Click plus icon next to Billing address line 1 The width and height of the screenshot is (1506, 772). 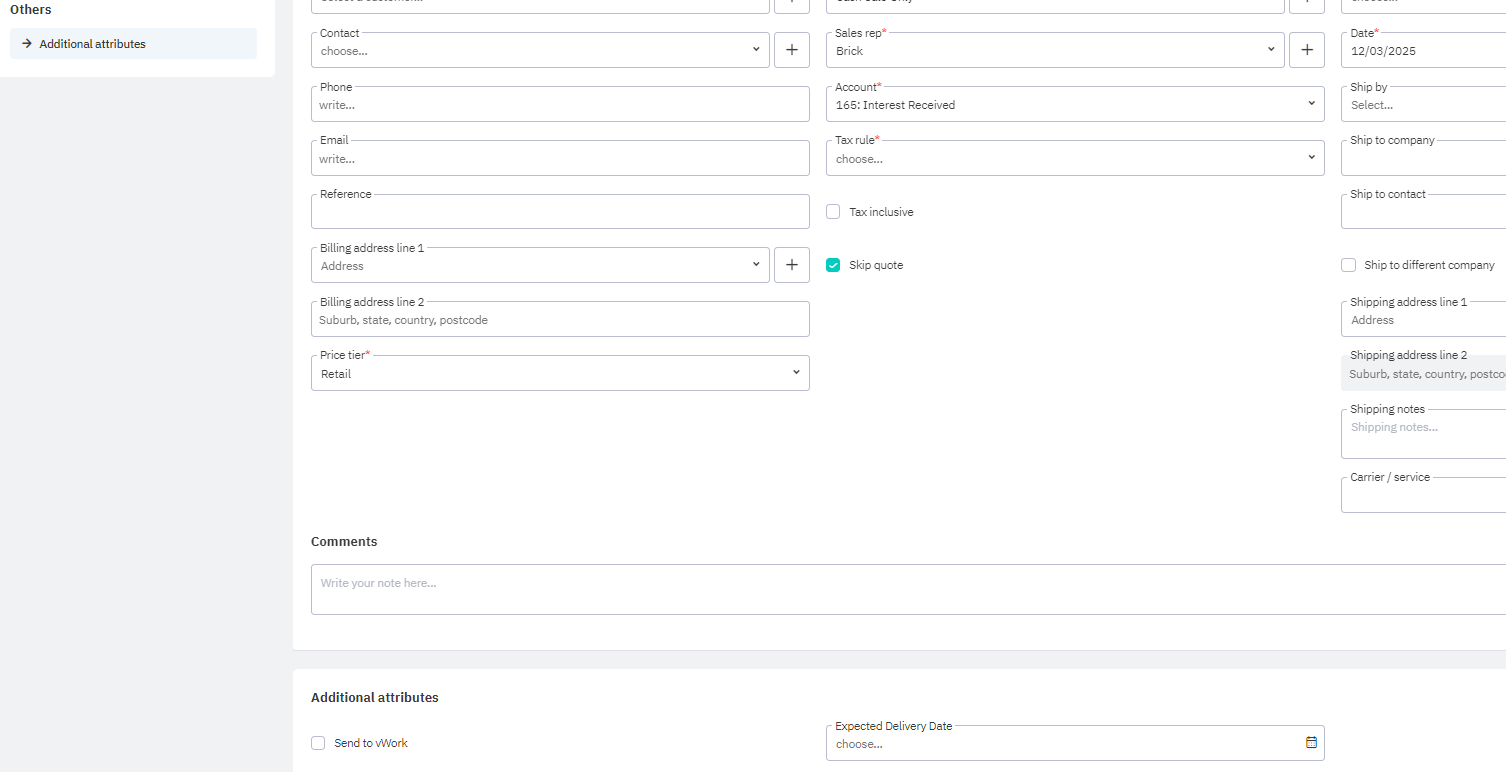(791, 265)
